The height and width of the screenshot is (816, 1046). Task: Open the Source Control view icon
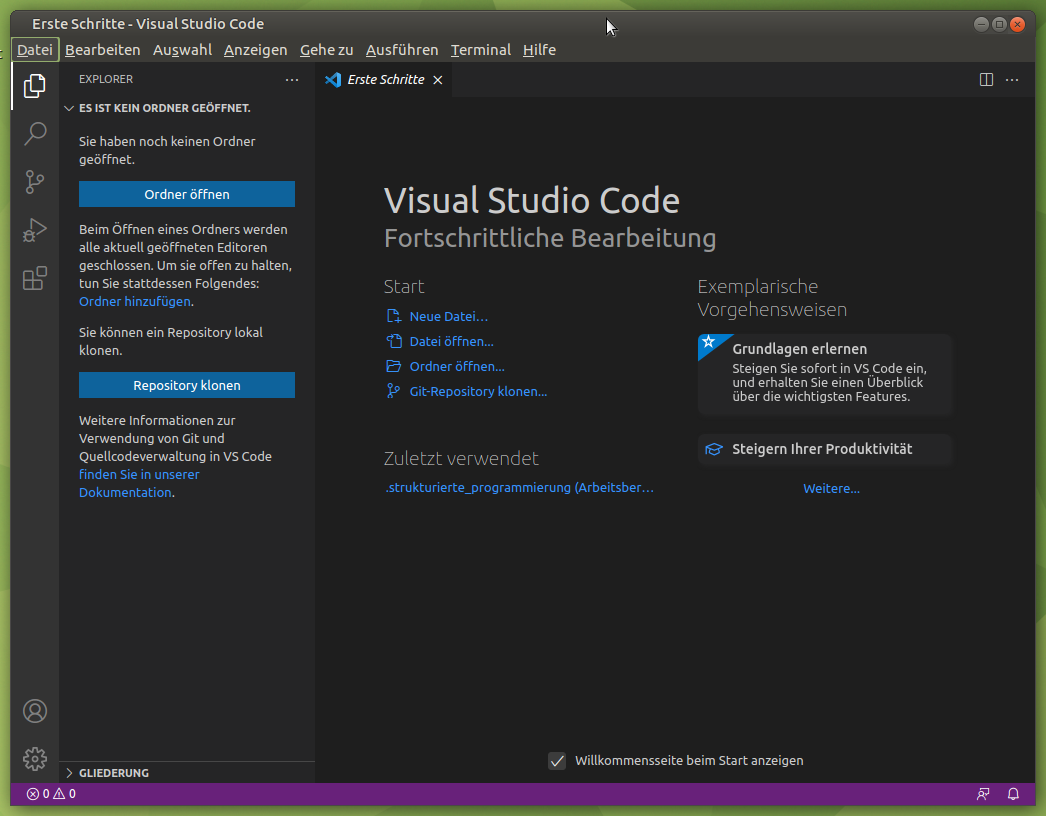point(35,181)
